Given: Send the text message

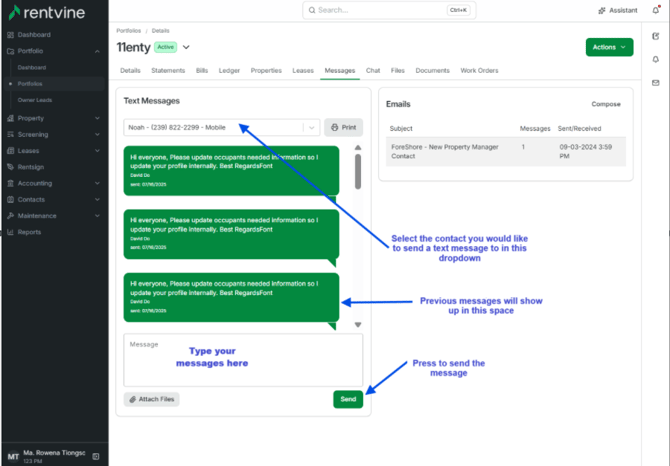Looking at the screenshot, I should 348,399.
